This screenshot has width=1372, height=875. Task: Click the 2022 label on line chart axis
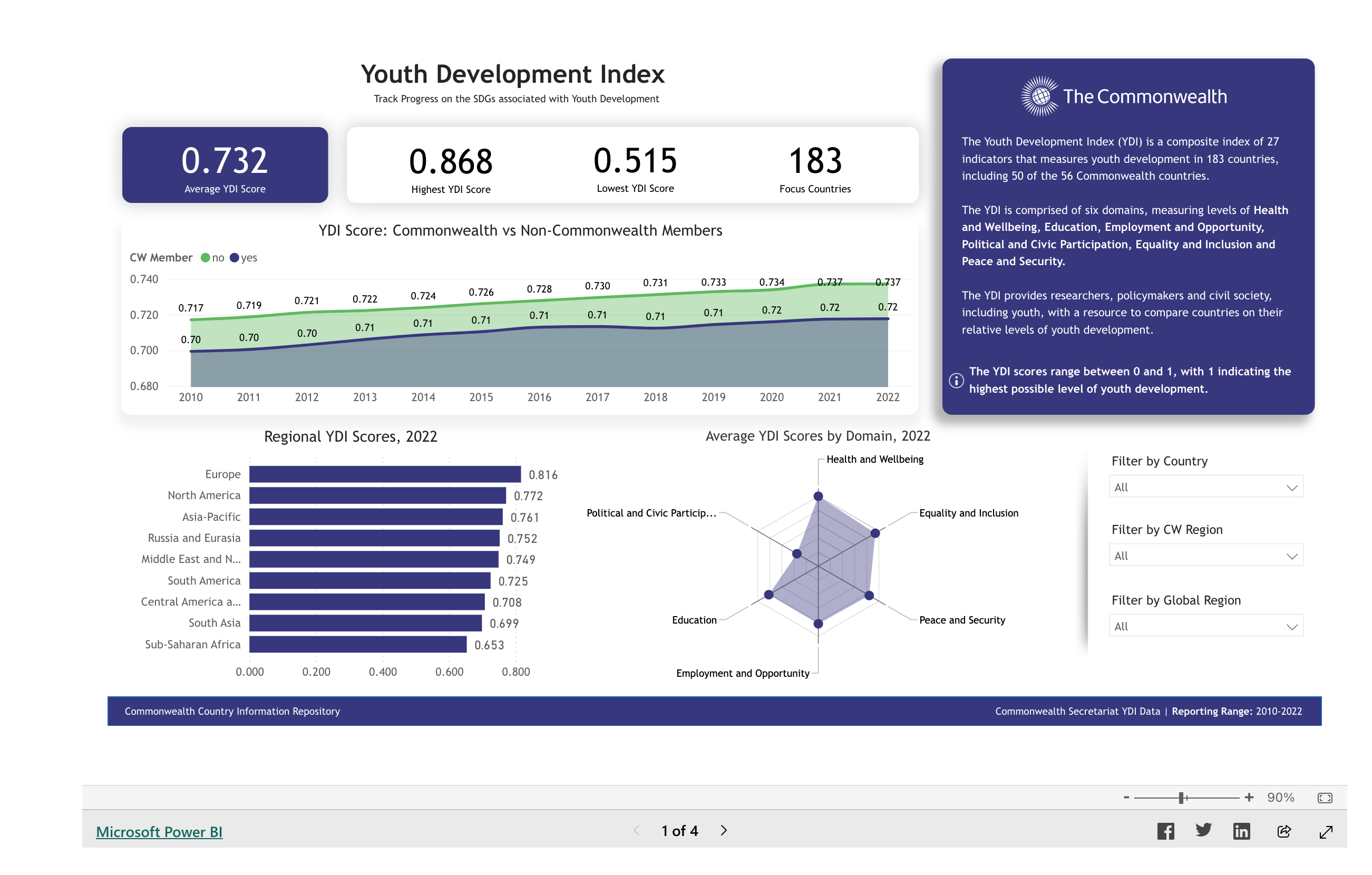[x=887, y=397]
